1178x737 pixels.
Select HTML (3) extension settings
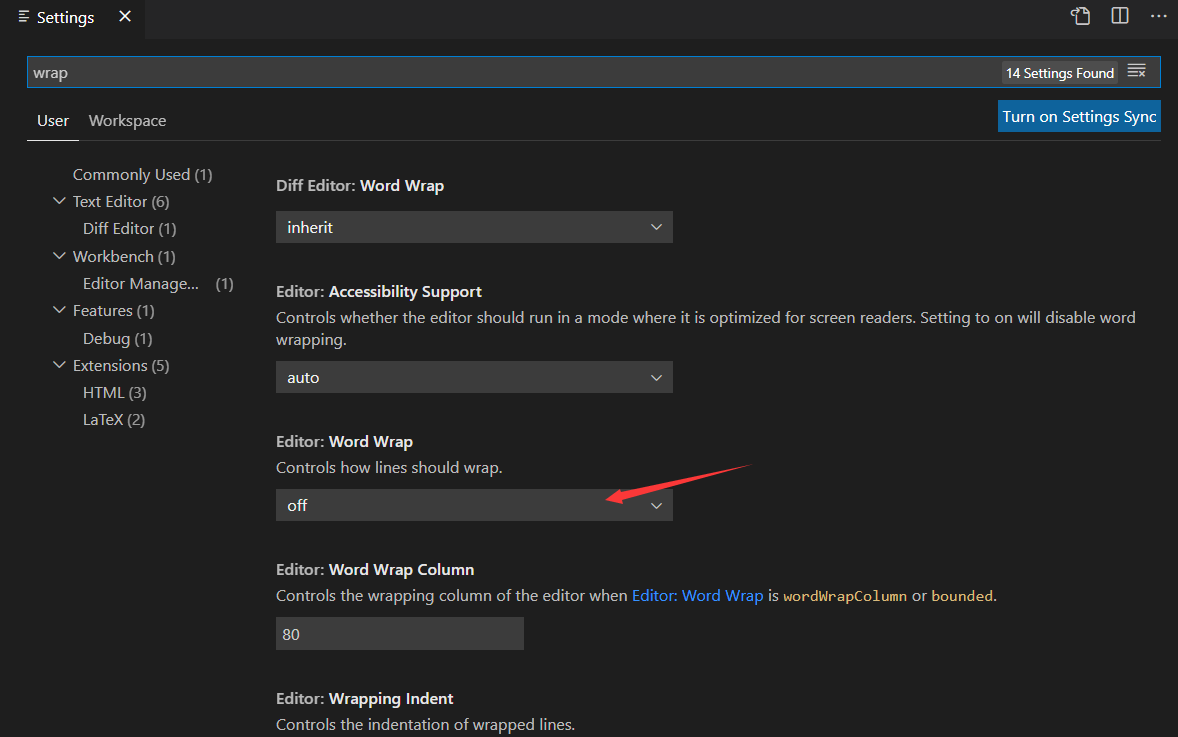(114, 392)
